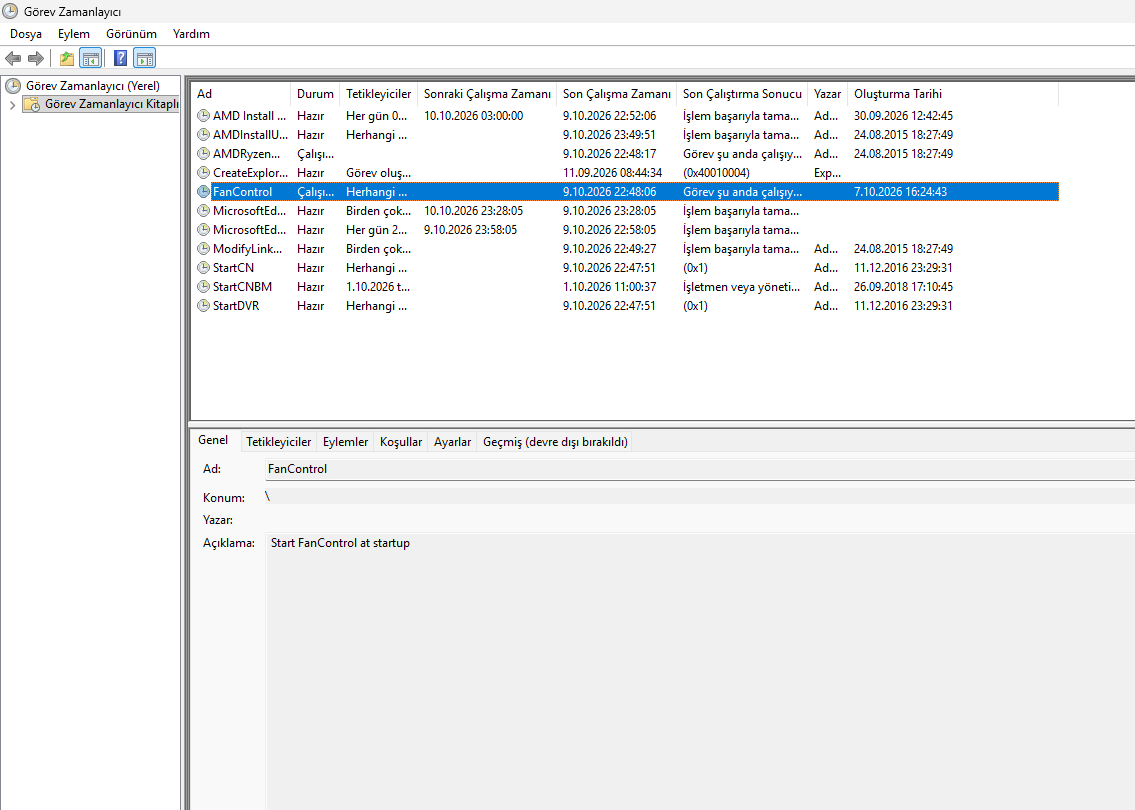This screenshot has width=1135, height=810.
Task: Go up one level with folder icon
Action: (x=67, y=59)
